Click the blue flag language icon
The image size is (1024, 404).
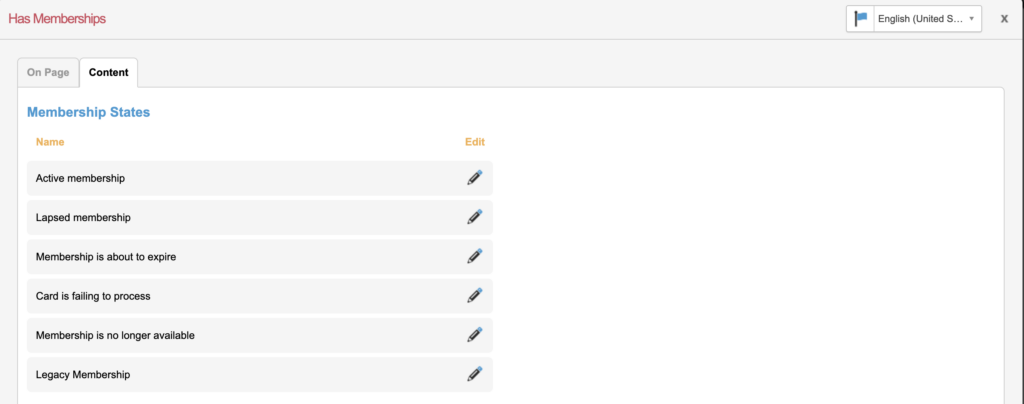tap(861, 19)
